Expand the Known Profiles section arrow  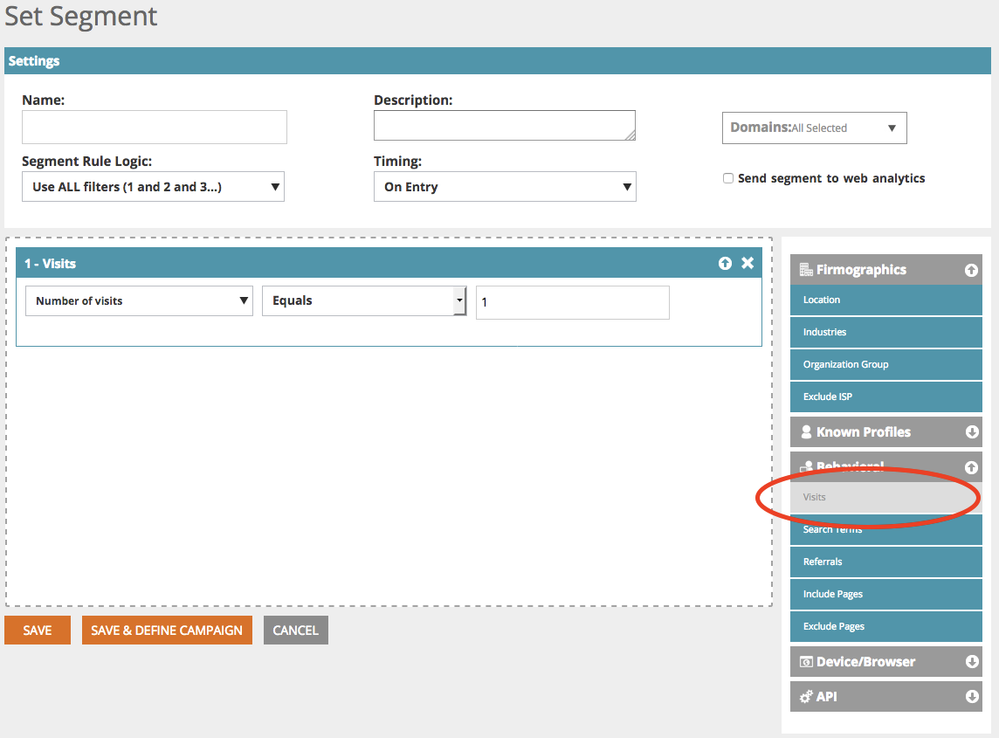[970, 432]
